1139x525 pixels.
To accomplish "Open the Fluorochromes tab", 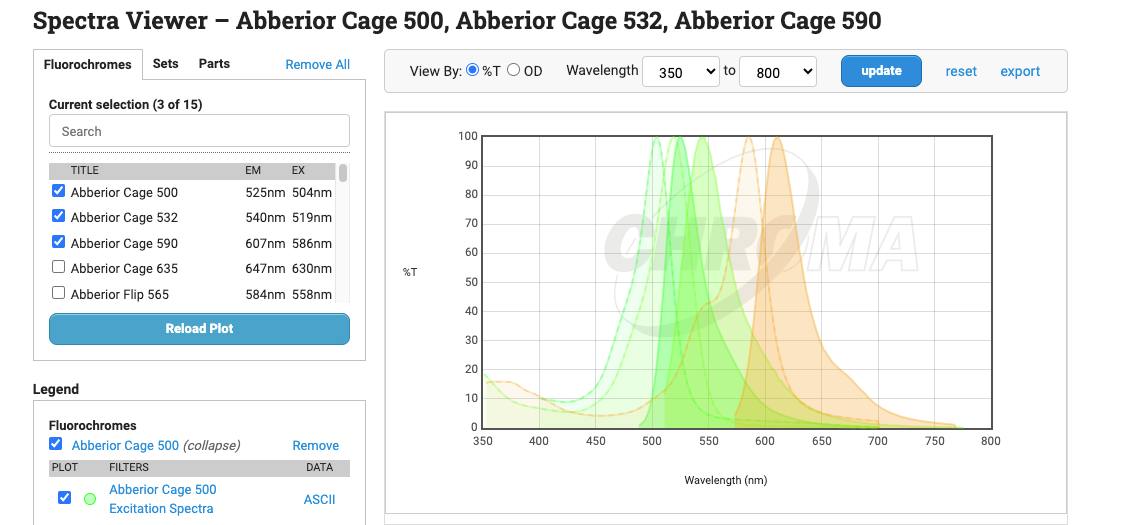I will [x=87, y=64].
